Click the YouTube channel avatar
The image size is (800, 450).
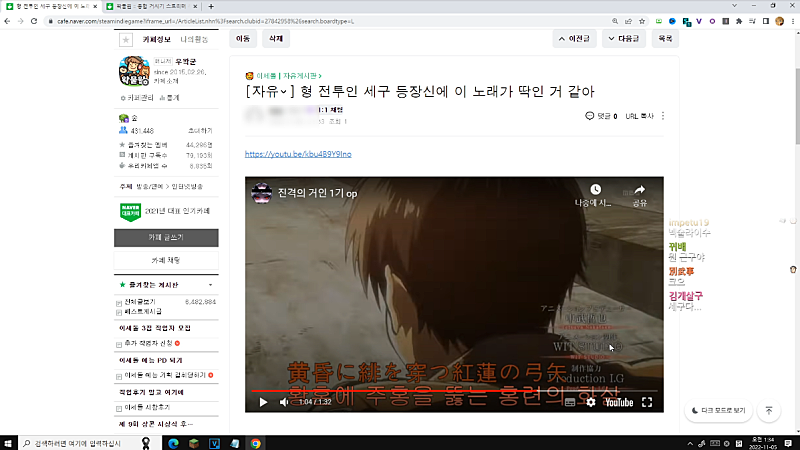click(x=262, y=193)
